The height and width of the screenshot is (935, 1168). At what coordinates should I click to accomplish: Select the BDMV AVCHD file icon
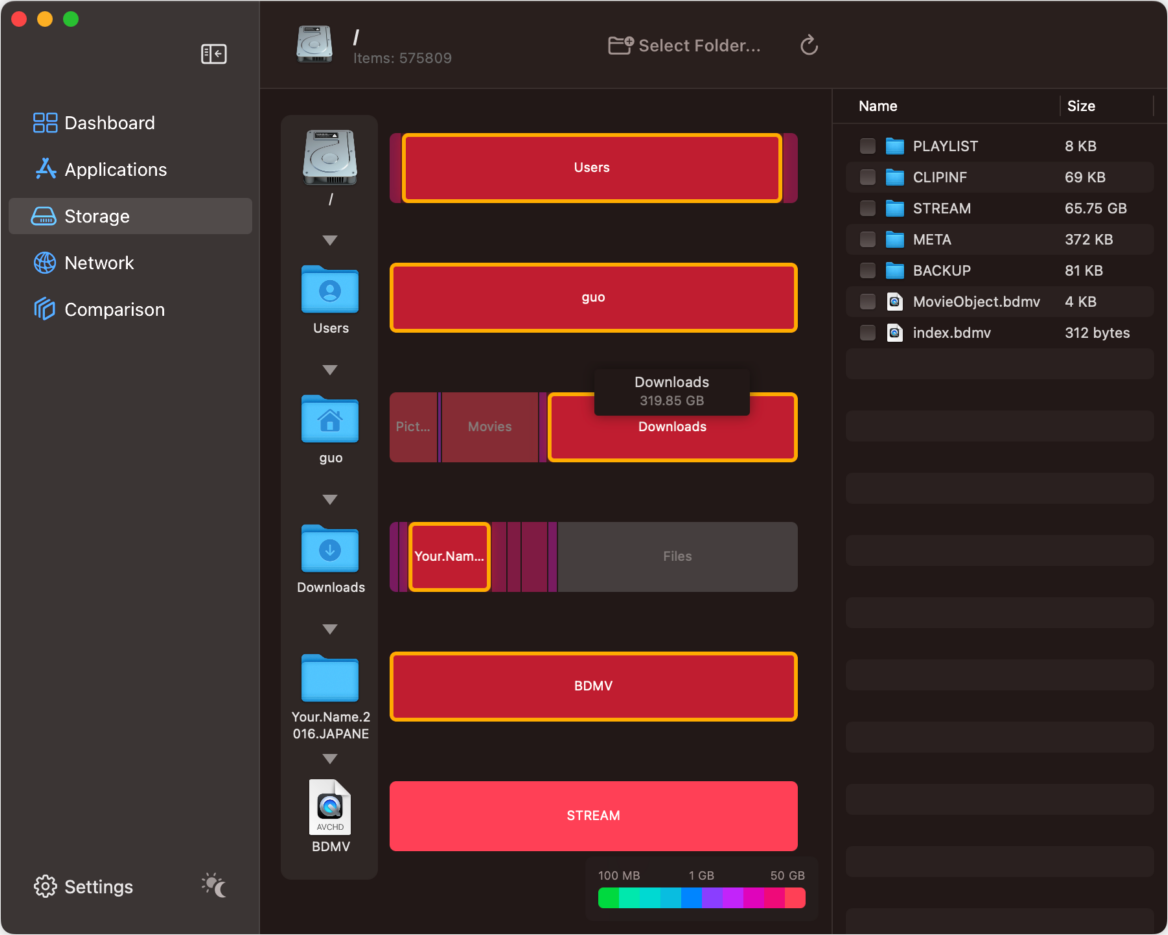[330, 808]
